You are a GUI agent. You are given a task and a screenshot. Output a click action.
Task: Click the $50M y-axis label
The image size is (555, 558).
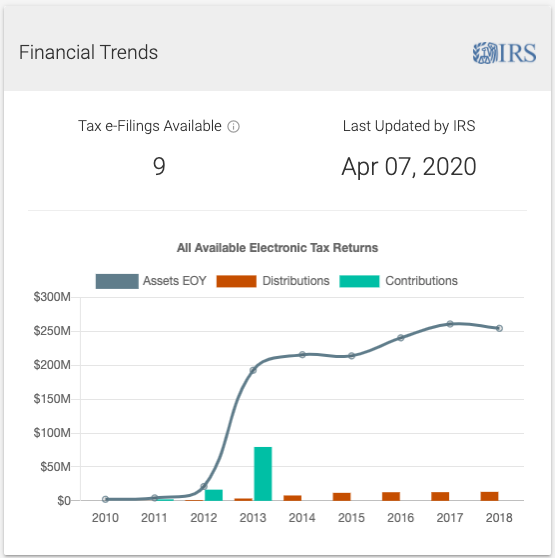(56, 467)
